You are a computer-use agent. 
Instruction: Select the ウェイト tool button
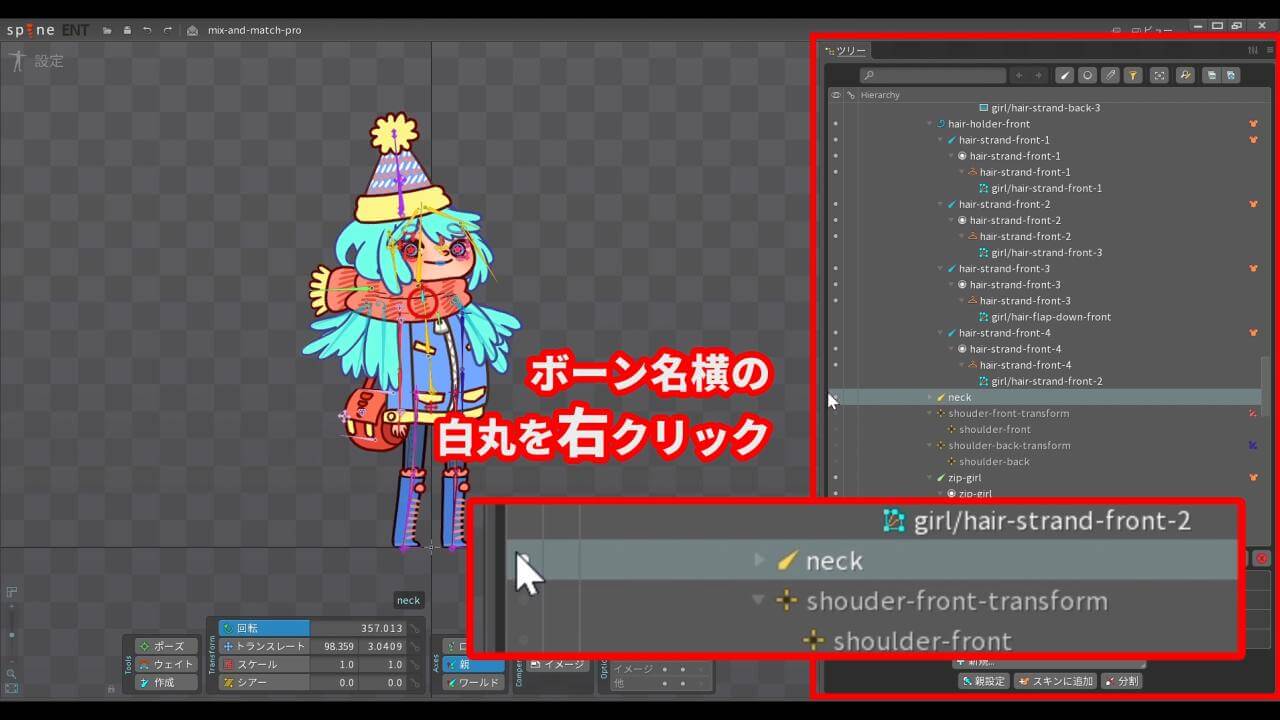tap(167, 664)
